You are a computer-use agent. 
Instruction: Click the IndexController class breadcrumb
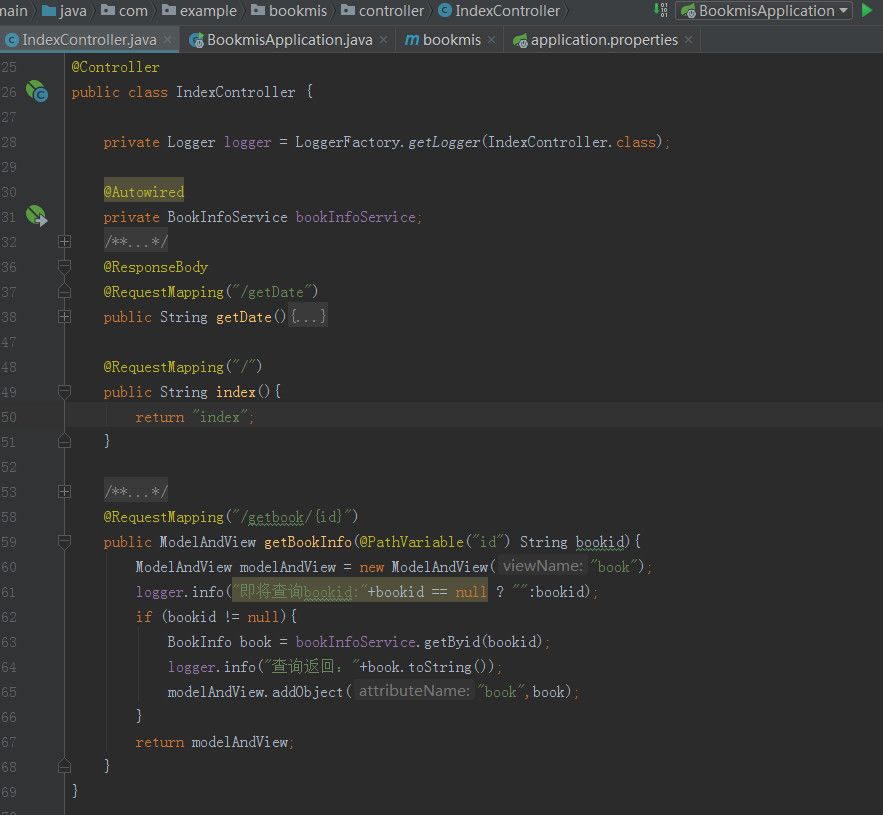pos(500,11)
